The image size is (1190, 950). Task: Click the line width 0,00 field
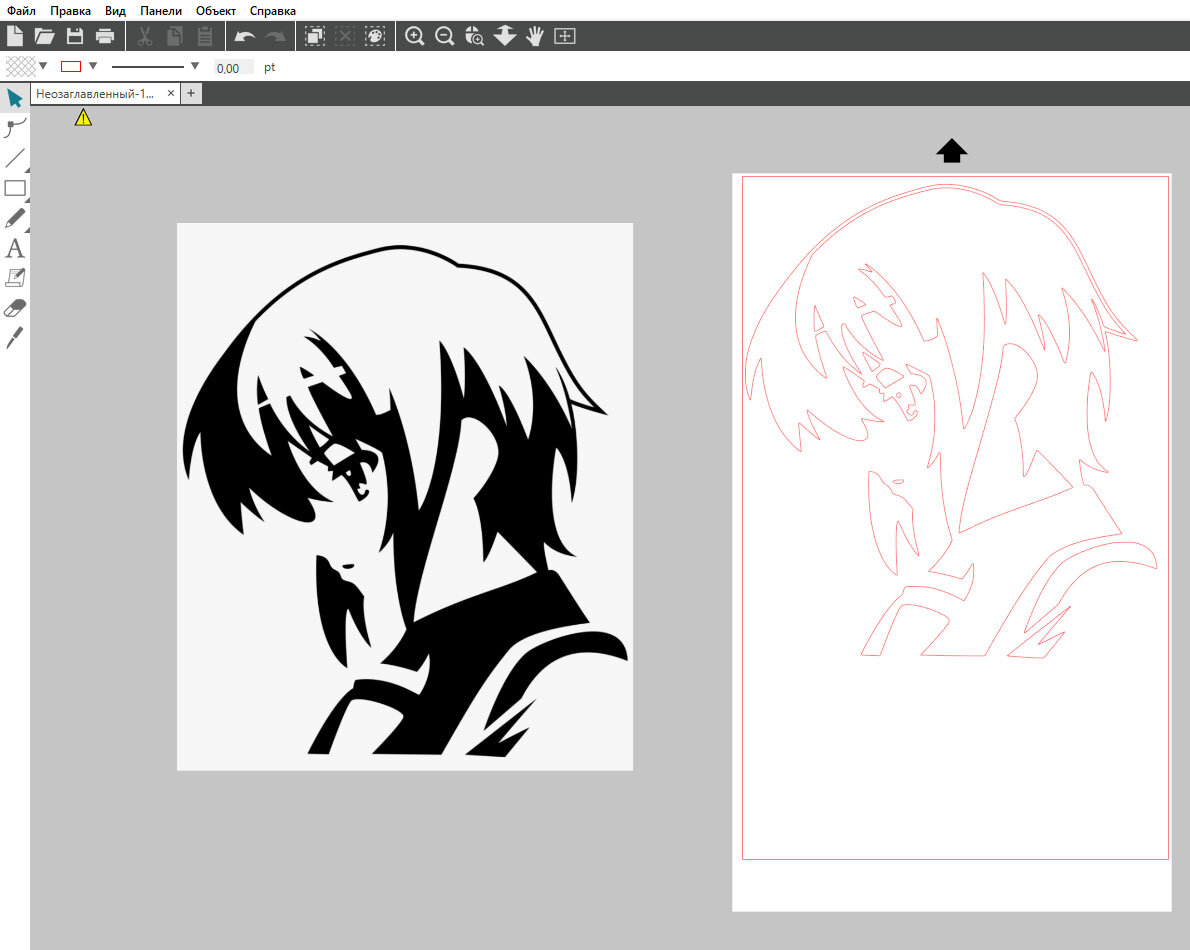(233, 68)
